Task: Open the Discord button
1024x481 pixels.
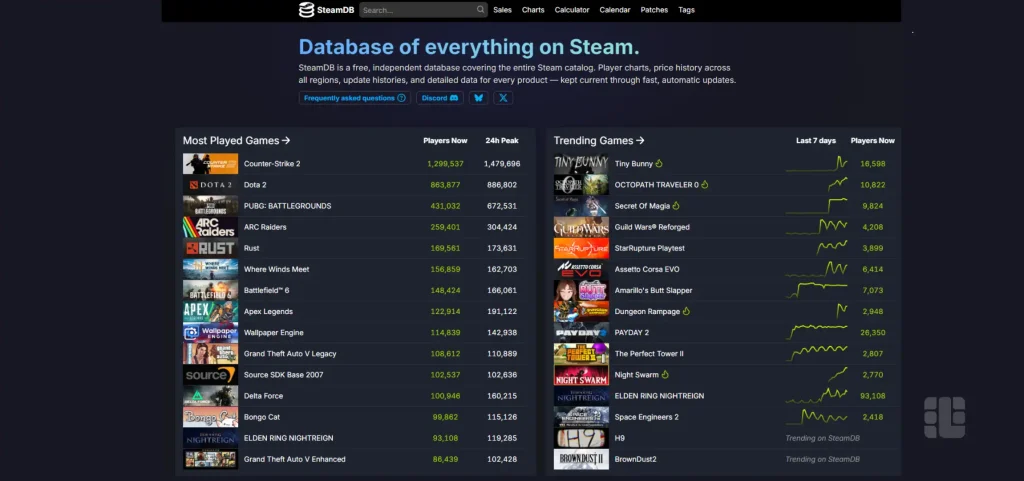Action: tap(440, 98)
